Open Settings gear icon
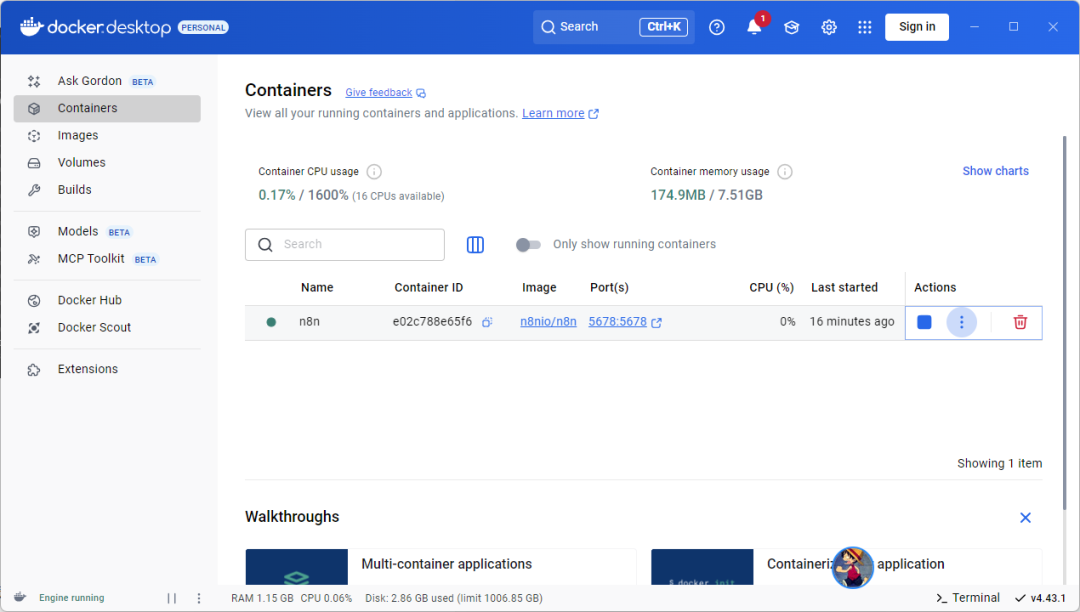 829,27
